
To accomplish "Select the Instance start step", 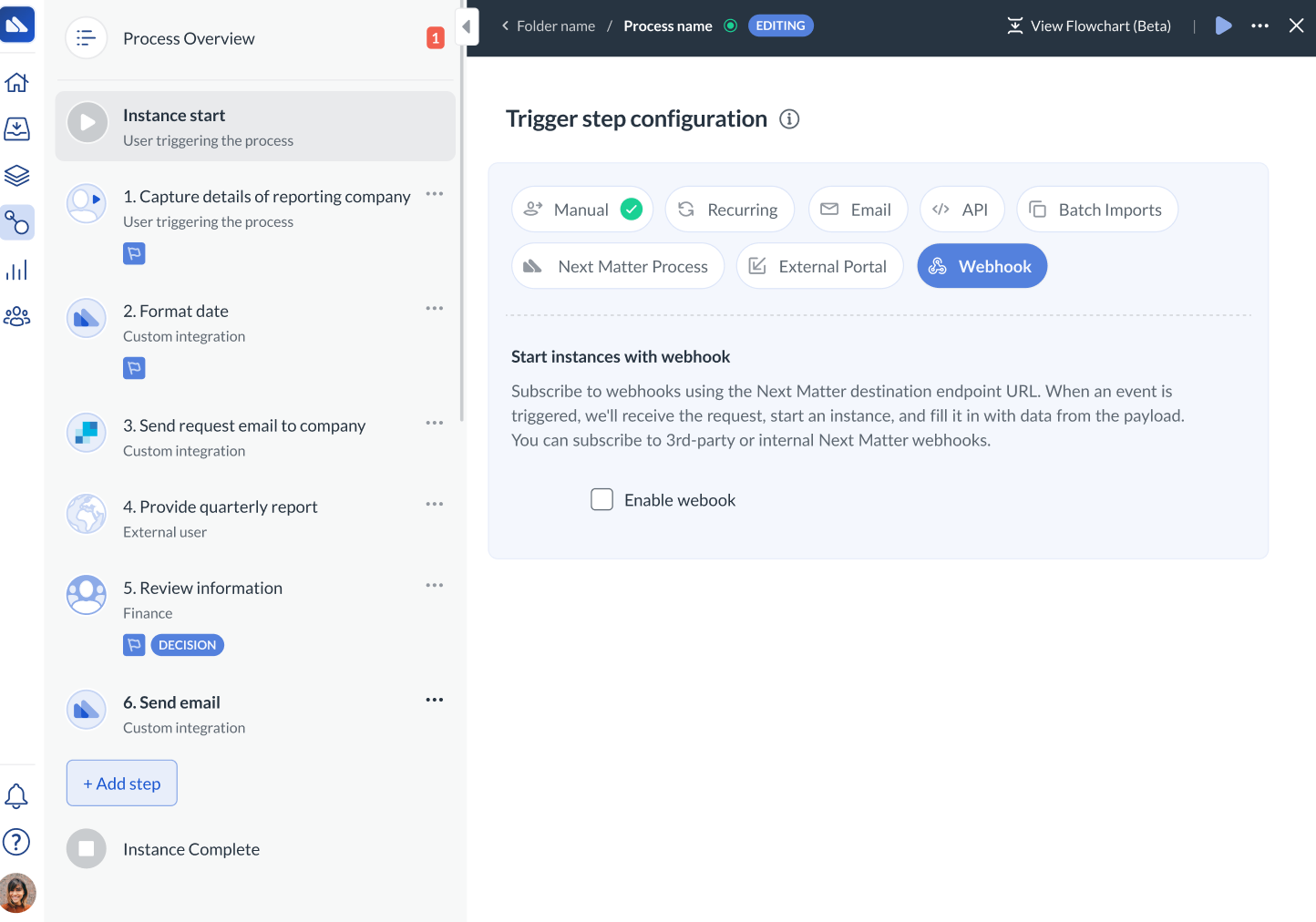I will point(255,127).
